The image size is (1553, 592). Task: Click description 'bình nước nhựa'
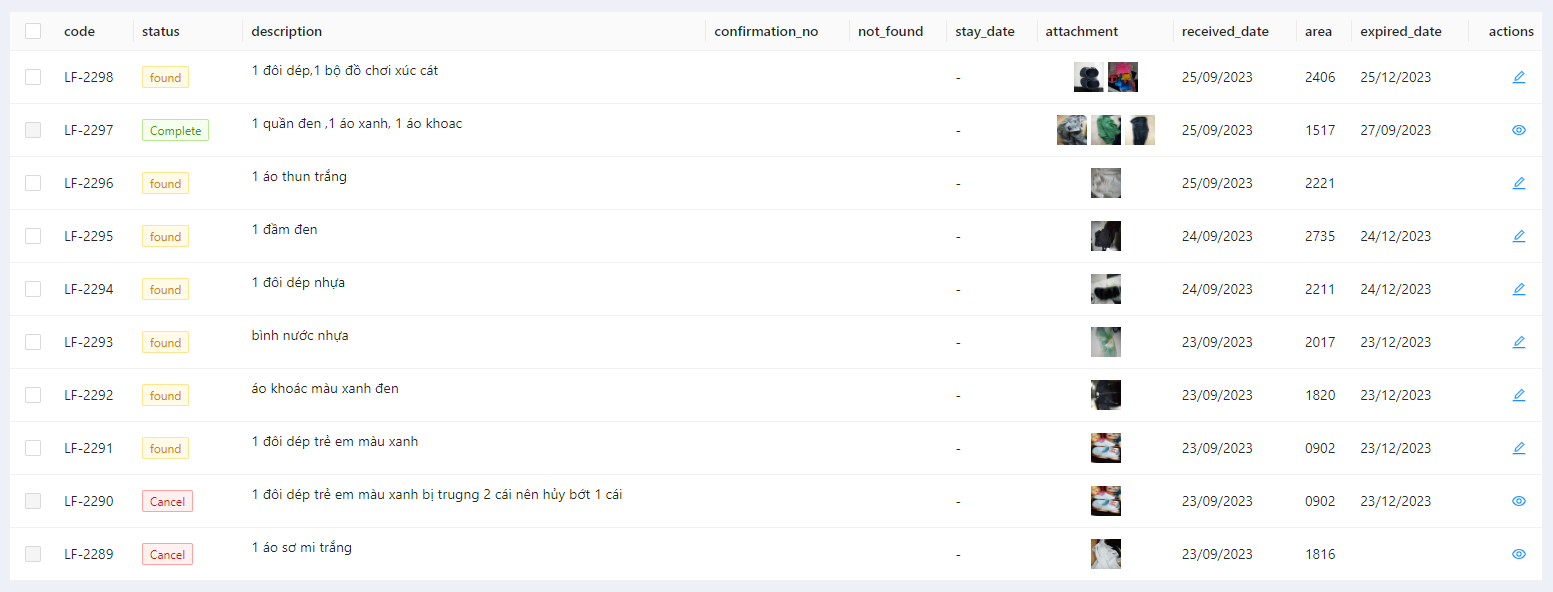tap(300, 336)
